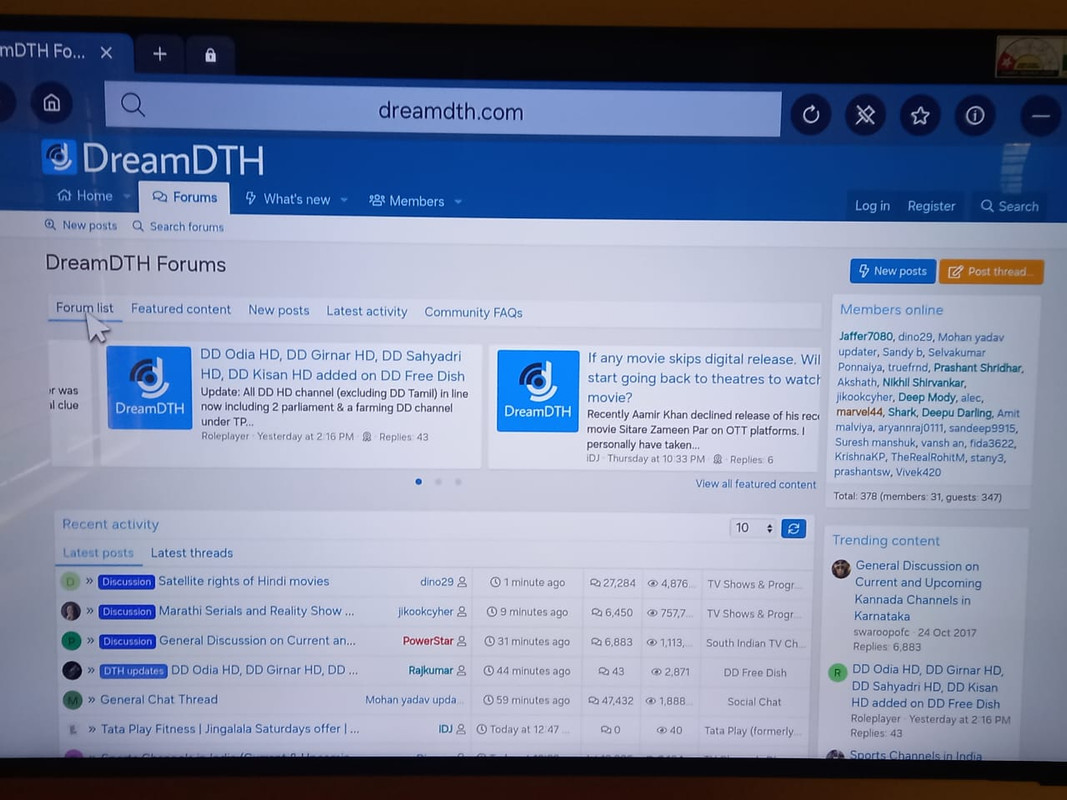Click the bookmark star icon

[x=920, y=115]
